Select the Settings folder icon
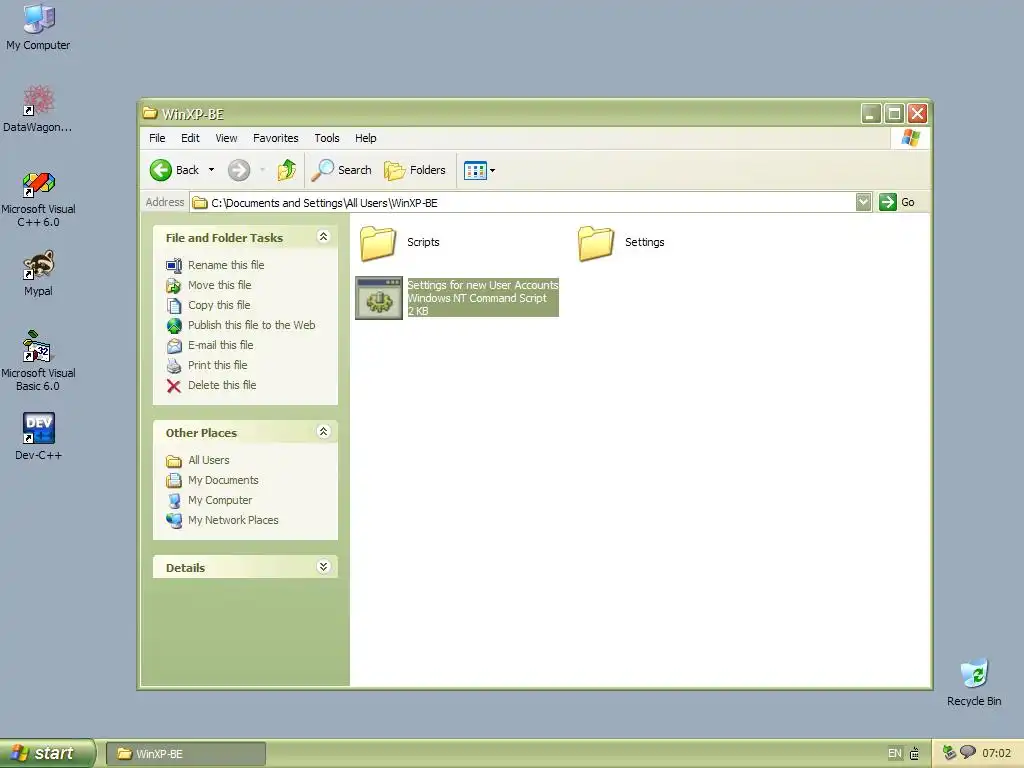1024x768 pixels. [596, 243]
